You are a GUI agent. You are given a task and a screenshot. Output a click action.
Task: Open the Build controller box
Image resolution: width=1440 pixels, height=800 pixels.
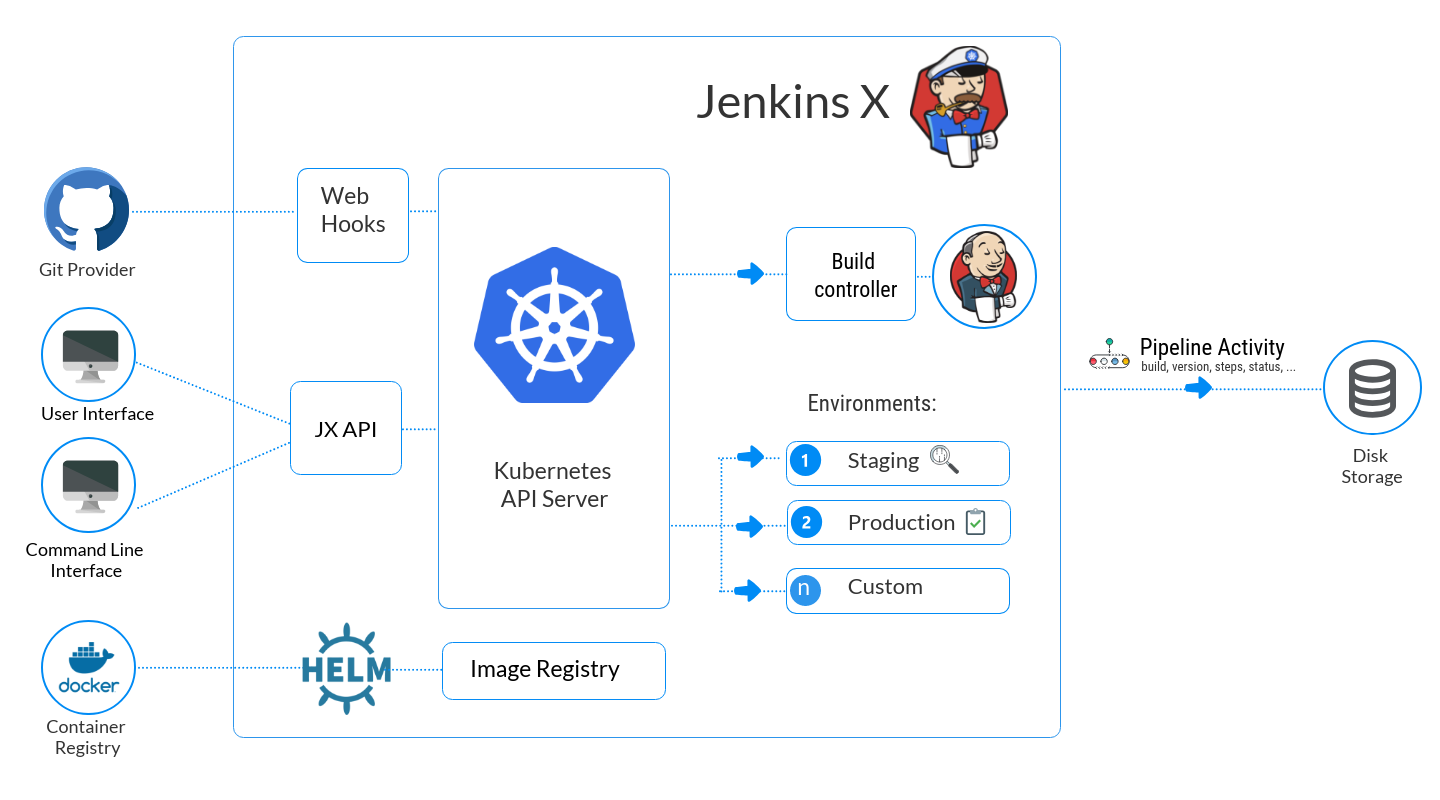pos(851,274)
